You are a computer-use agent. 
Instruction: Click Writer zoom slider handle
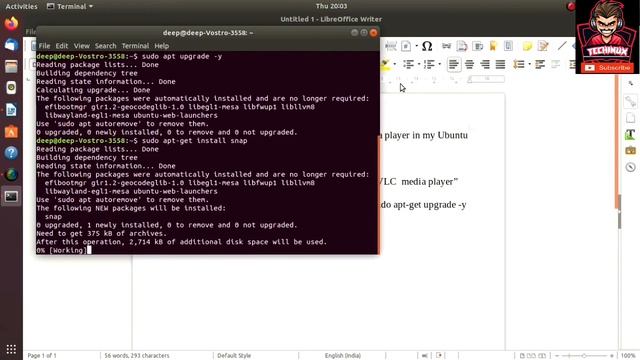point(584,356)
